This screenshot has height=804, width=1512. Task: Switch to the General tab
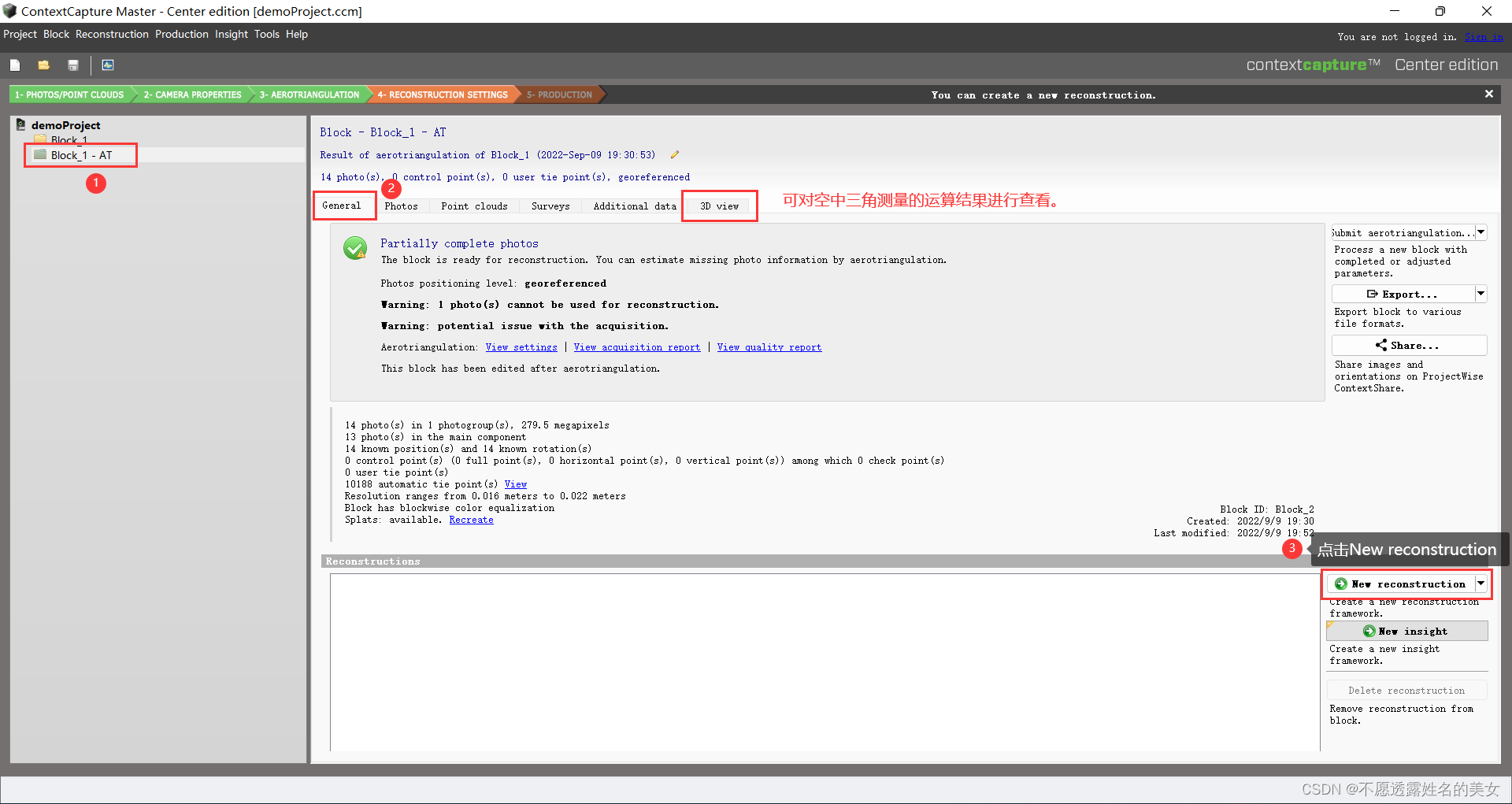click(x=342, y=206)
